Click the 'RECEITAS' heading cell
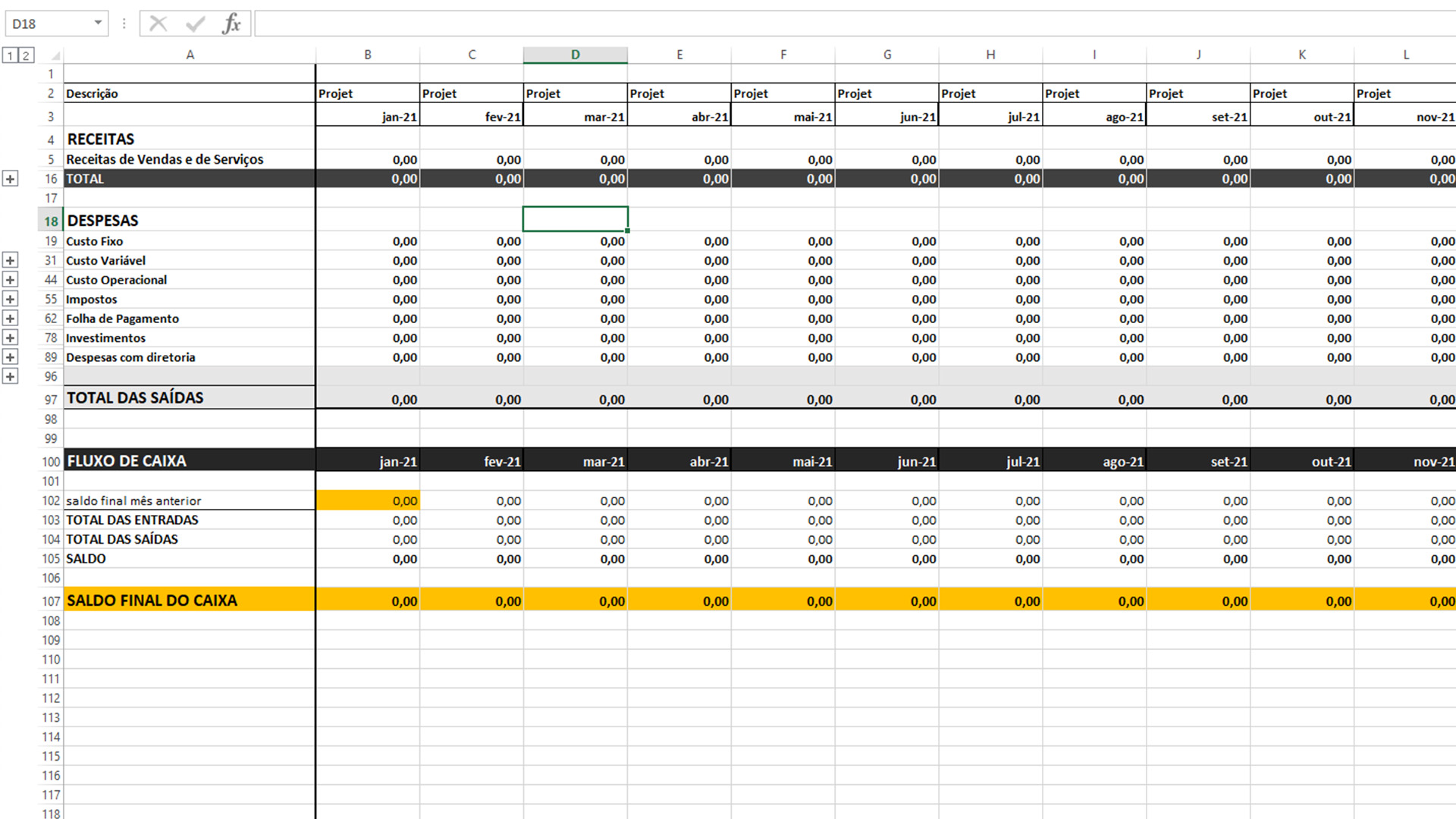The image size is (1456, 819). click(190, 139)
